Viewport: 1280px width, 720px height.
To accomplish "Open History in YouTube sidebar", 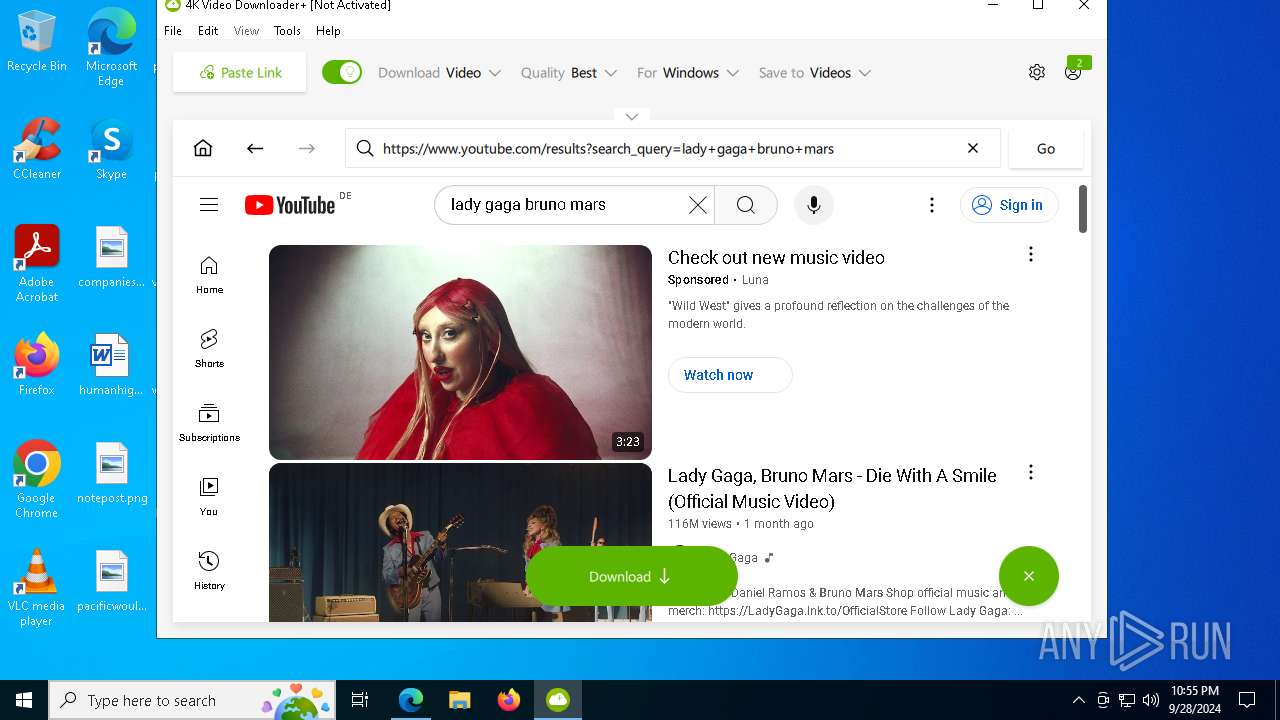I will [209, 571].
